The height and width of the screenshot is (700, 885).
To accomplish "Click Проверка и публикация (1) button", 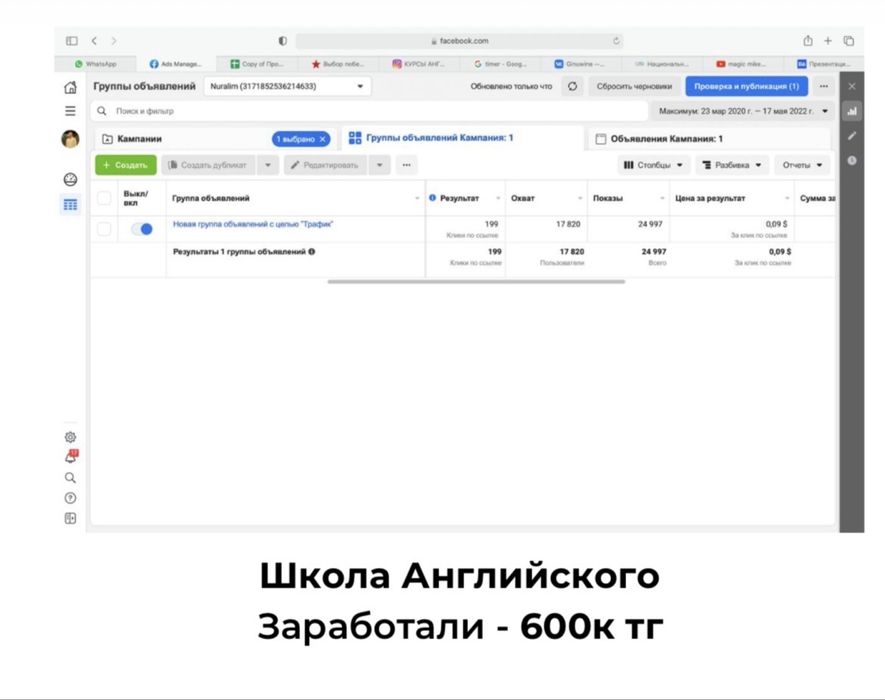I will [x=746, y=86].
